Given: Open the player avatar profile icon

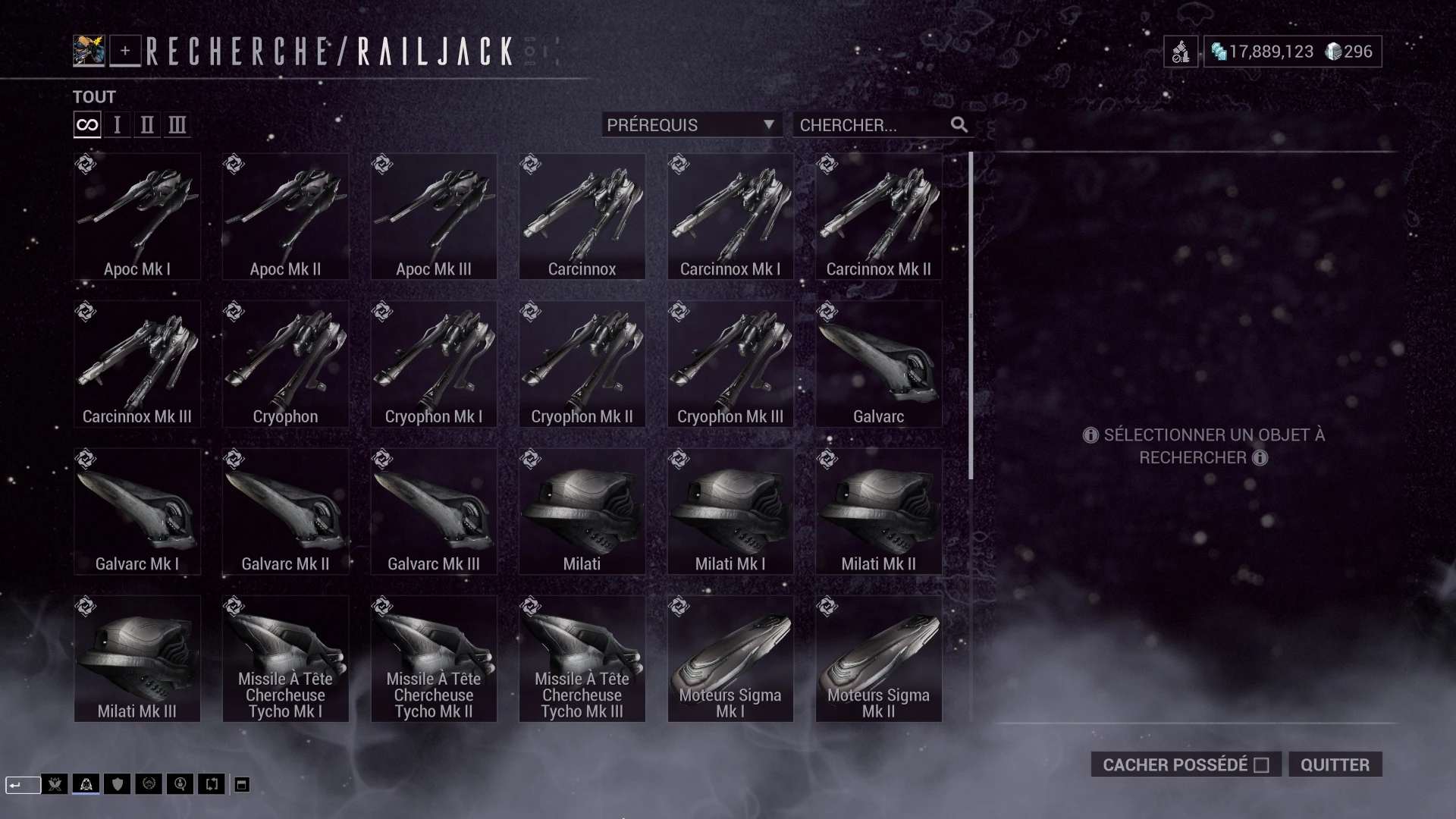Looking at the screenshot, I should point(89,51).
